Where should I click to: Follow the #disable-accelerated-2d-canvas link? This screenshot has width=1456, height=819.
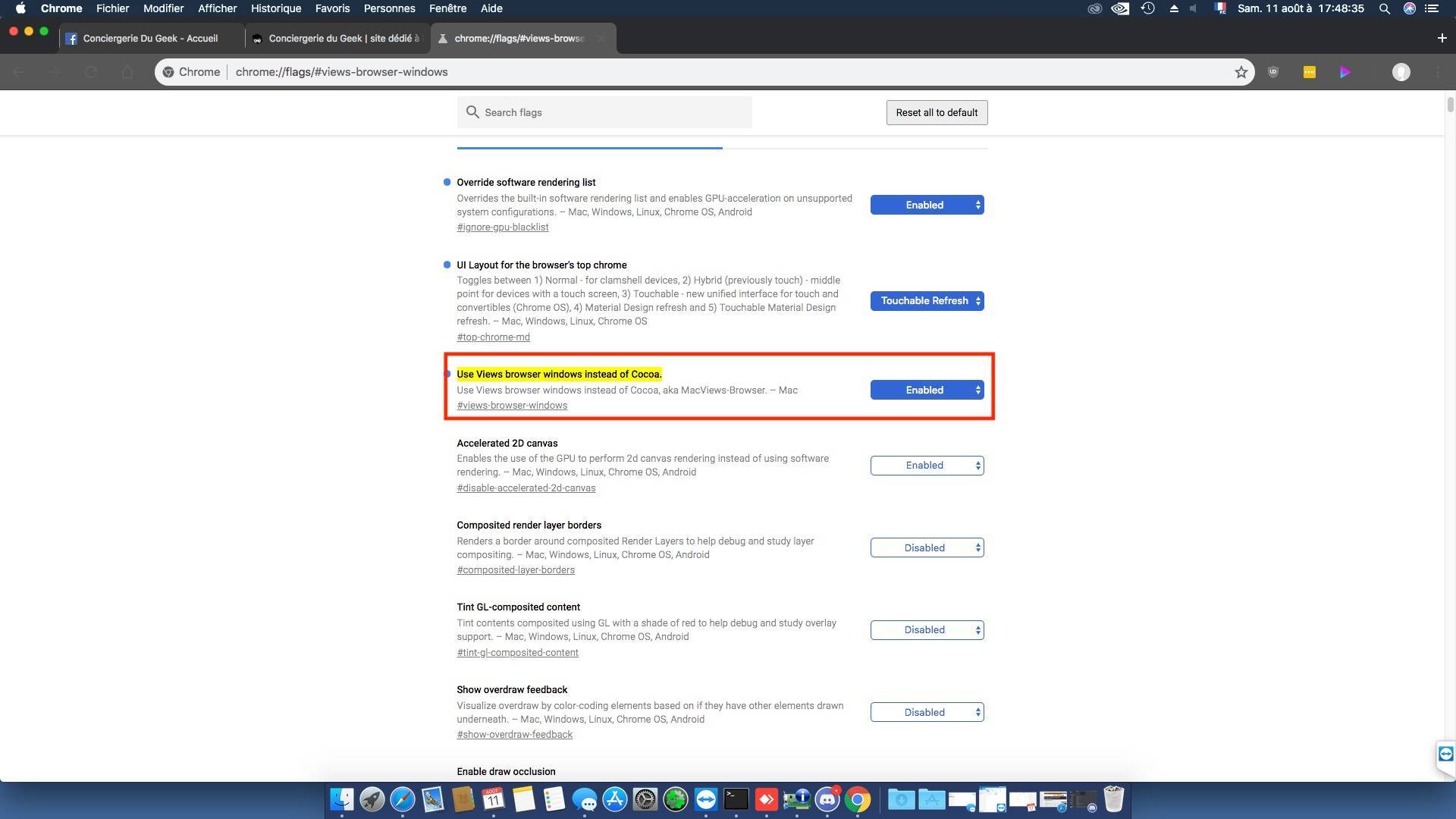pos(526,488)
